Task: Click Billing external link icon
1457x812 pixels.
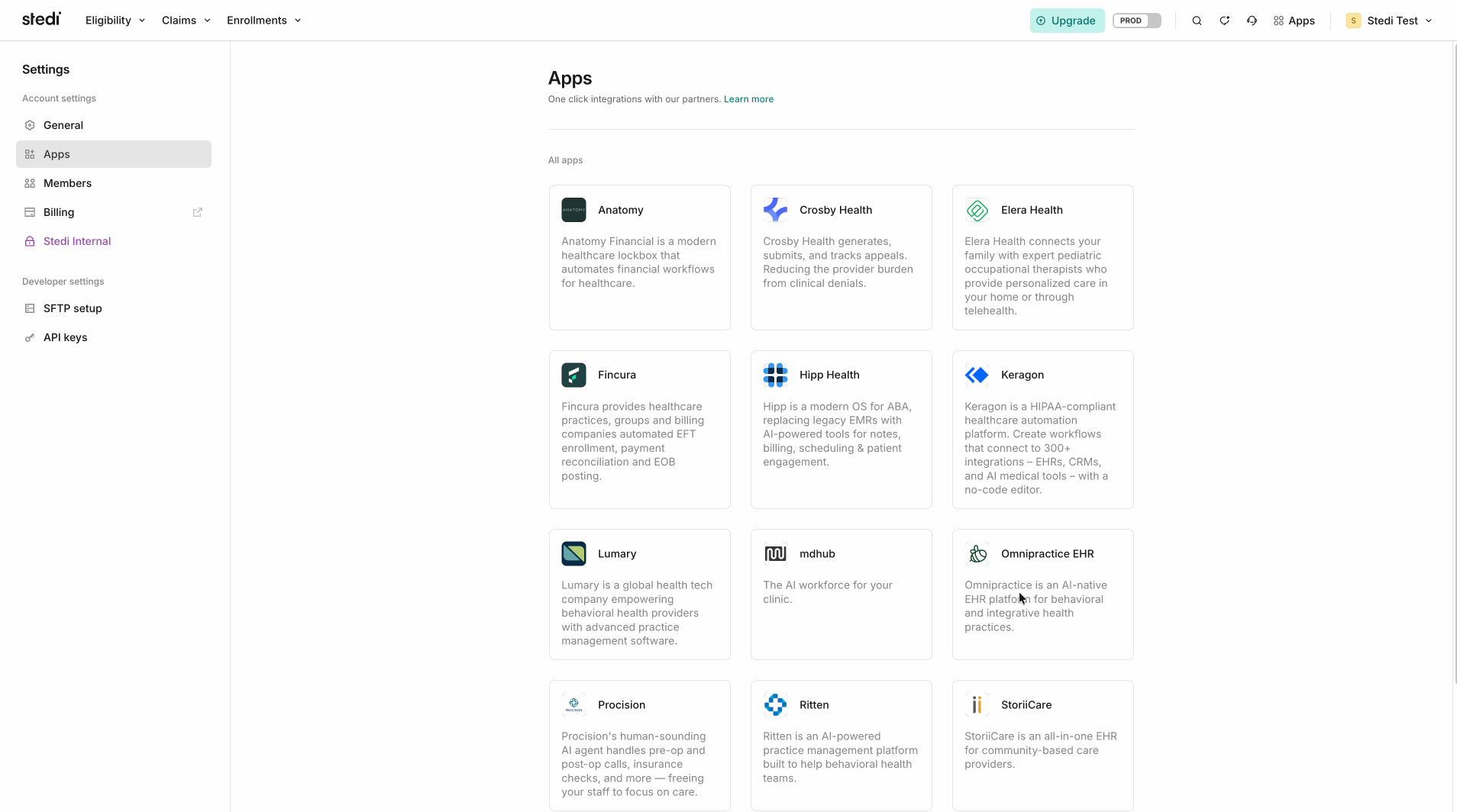Action: point(198,212)
